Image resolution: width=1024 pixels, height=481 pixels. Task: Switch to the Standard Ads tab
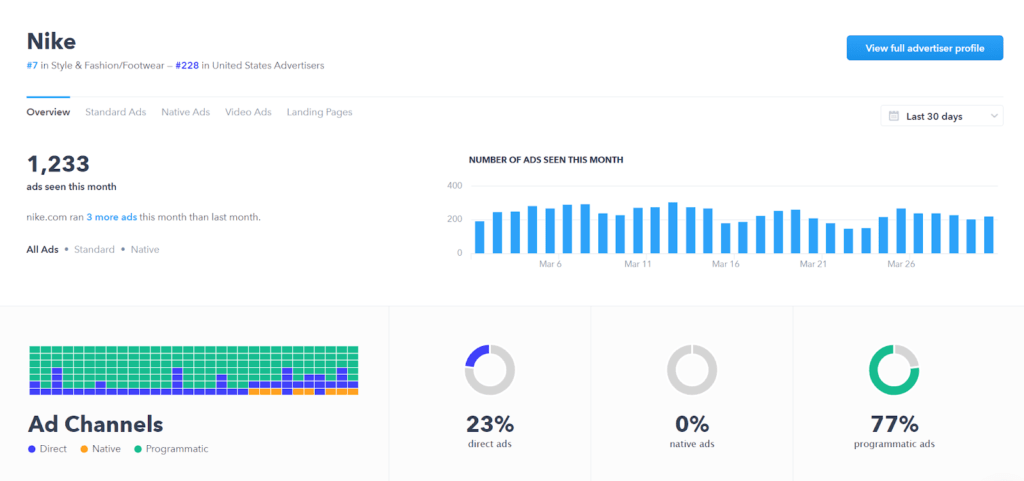click(115, 112)
